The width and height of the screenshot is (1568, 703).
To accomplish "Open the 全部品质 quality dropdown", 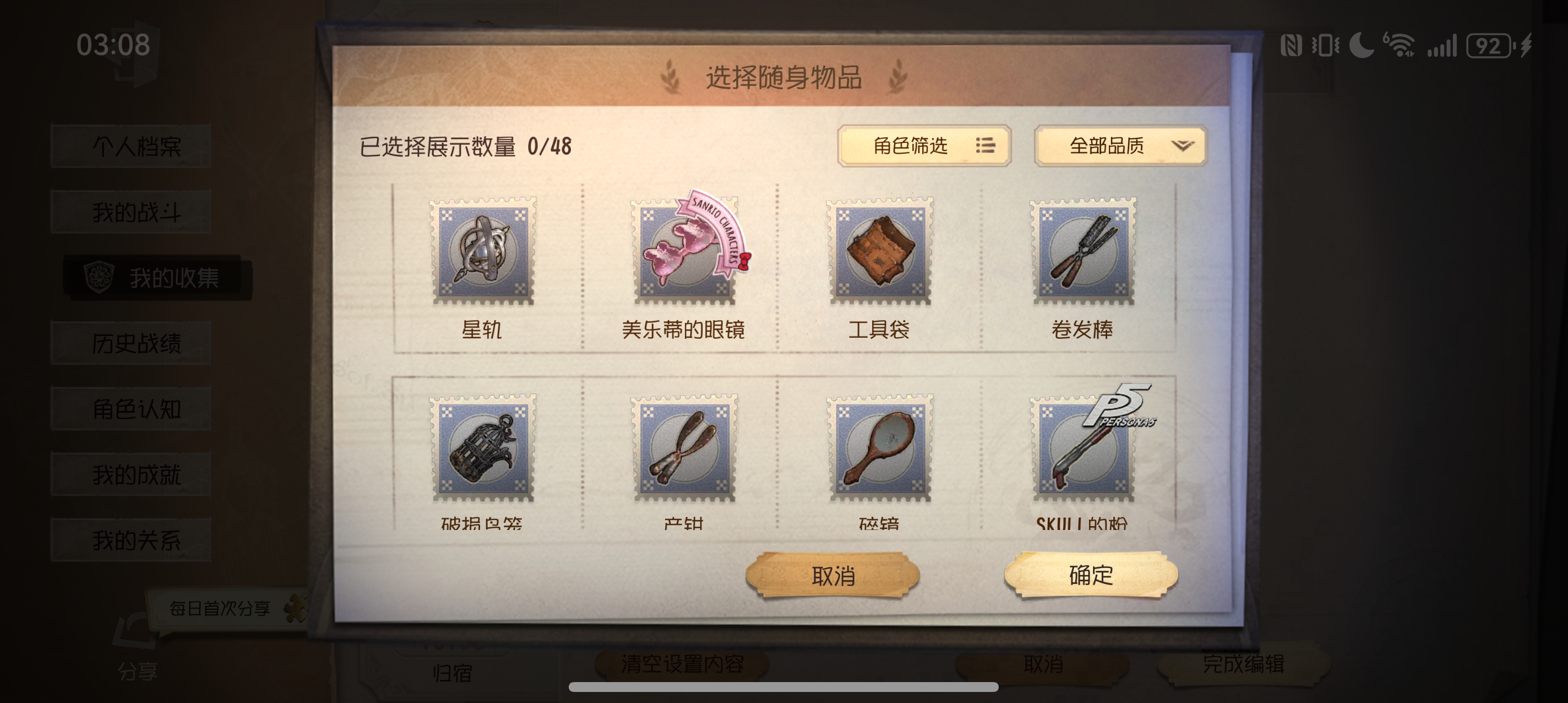I will coord(1120,145).
